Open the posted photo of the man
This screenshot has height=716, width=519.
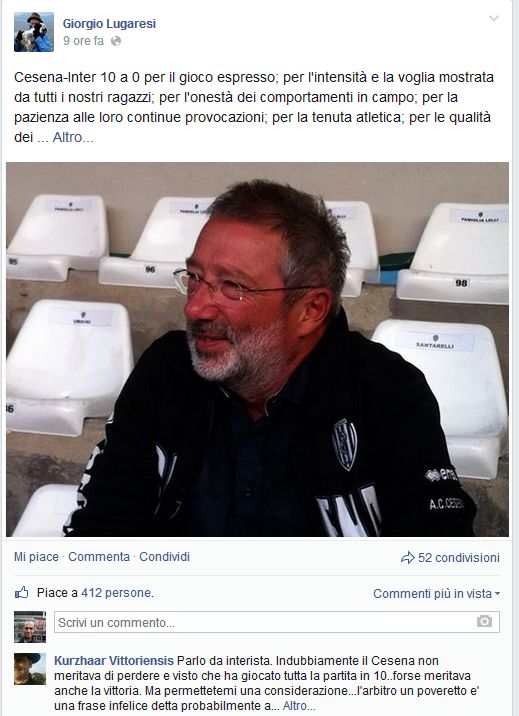[x=257, y=349]
